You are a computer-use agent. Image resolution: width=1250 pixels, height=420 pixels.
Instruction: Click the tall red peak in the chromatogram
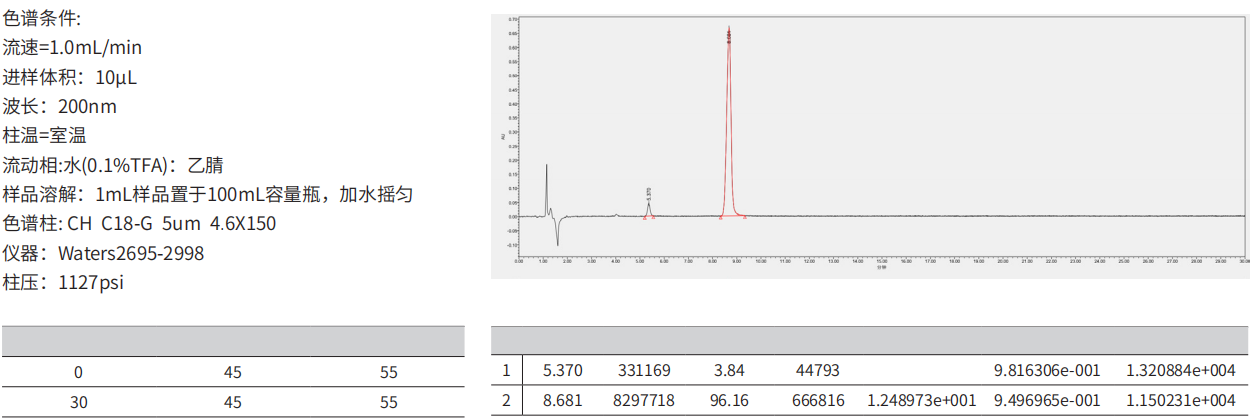point(728,120)
